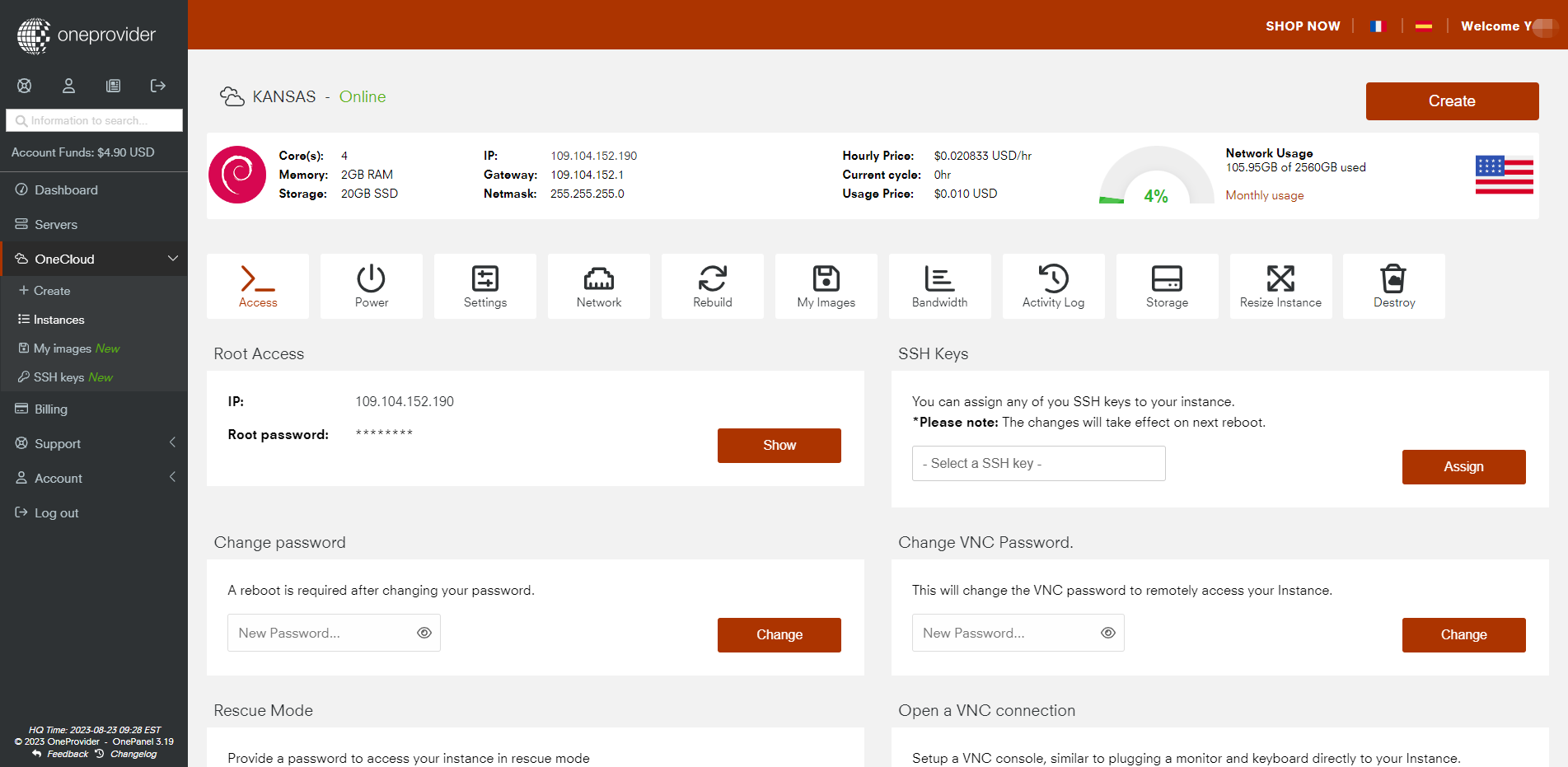
Task: Click the cloud icon beside KANSAS
Action: (232, 97)
